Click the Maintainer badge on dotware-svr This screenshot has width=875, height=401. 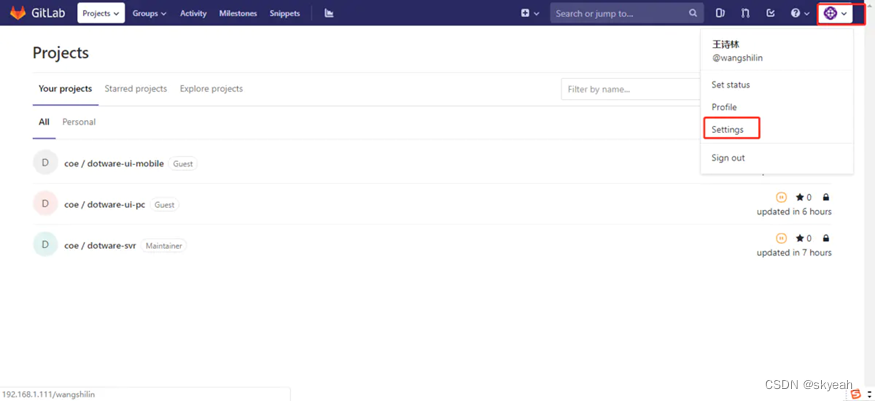[x=164, y=245]
